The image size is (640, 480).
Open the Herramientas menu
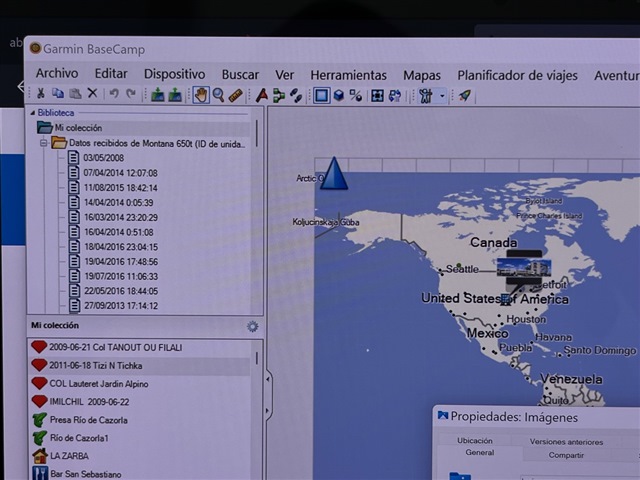click(x=348, y=76)
